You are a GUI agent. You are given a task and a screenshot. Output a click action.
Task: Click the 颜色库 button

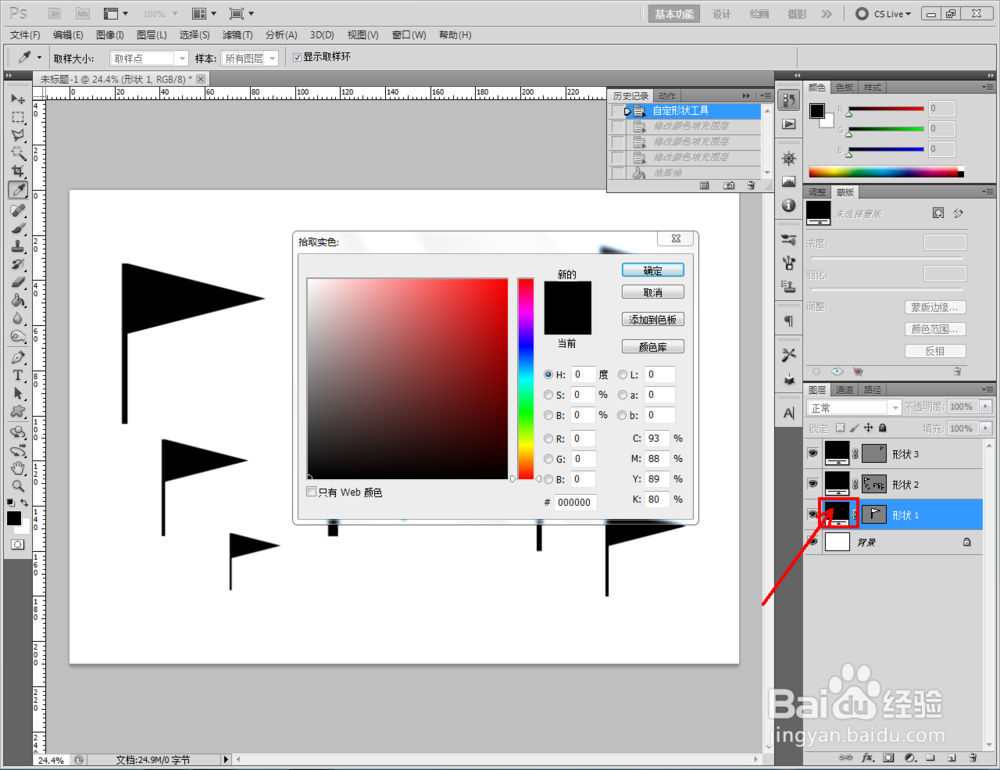[x=652, y=347]
